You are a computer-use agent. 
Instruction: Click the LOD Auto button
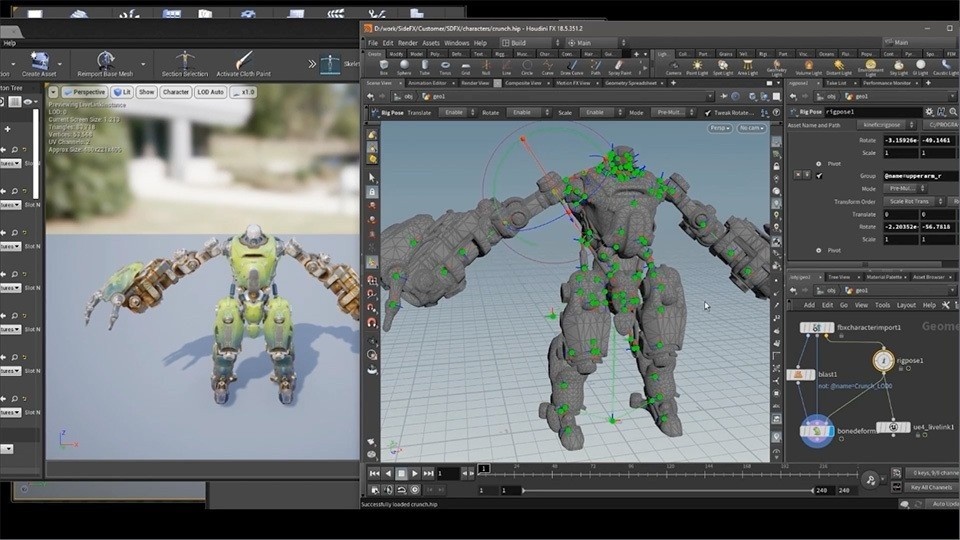click(x=209, y=92)
